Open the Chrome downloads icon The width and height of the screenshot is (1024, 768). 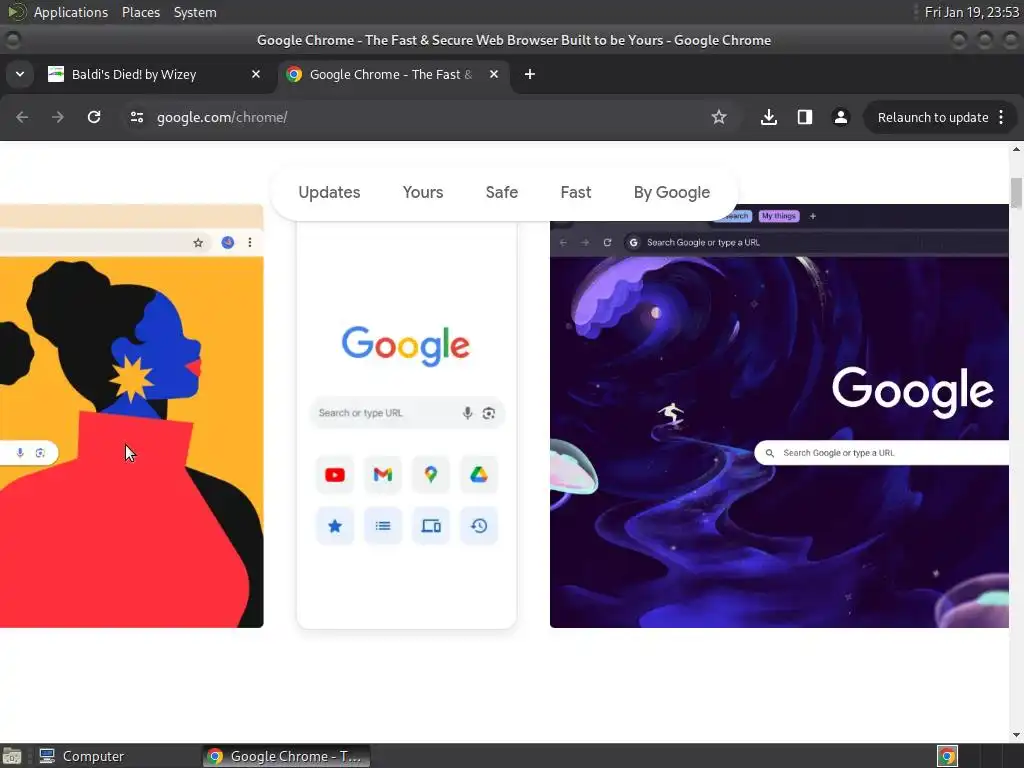coord(769,117)
